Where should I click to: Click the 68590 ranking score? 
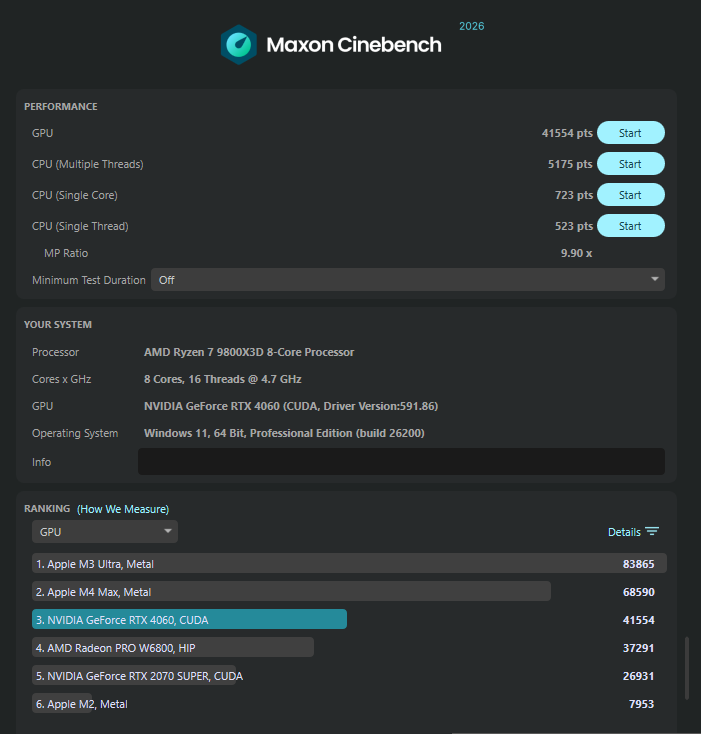(638, 592)
